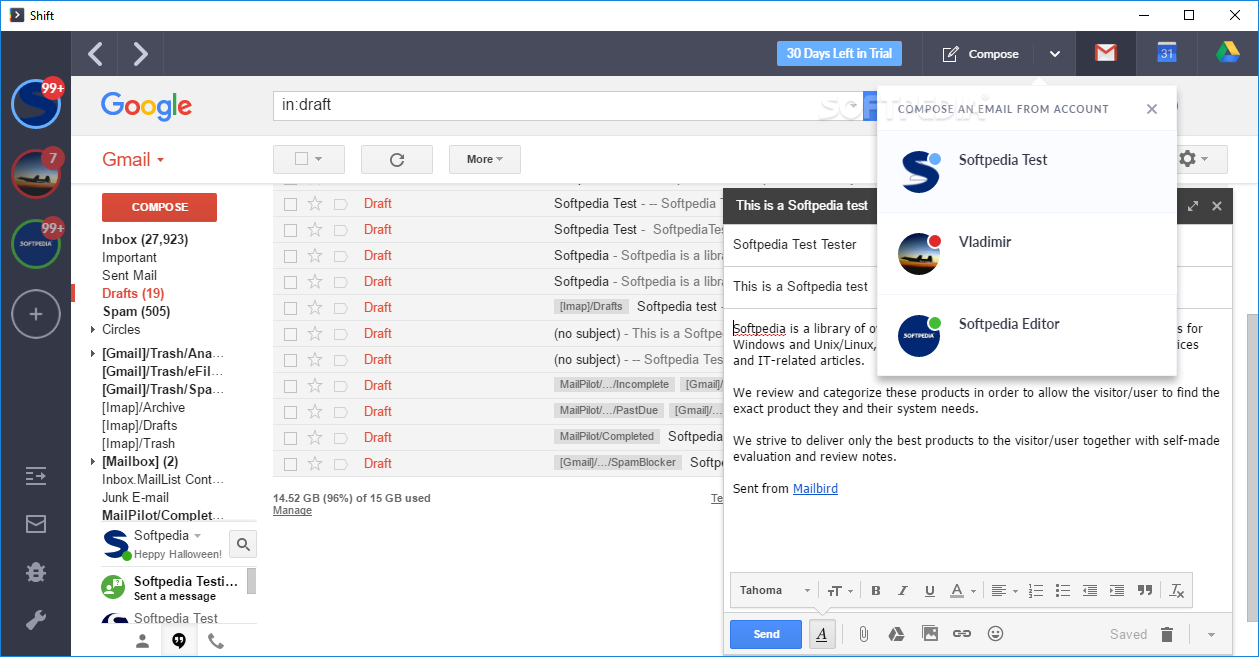Open more options arrow beside discard
The height and width of the screenshot is (657, 1259).
tap(1210, 634)
